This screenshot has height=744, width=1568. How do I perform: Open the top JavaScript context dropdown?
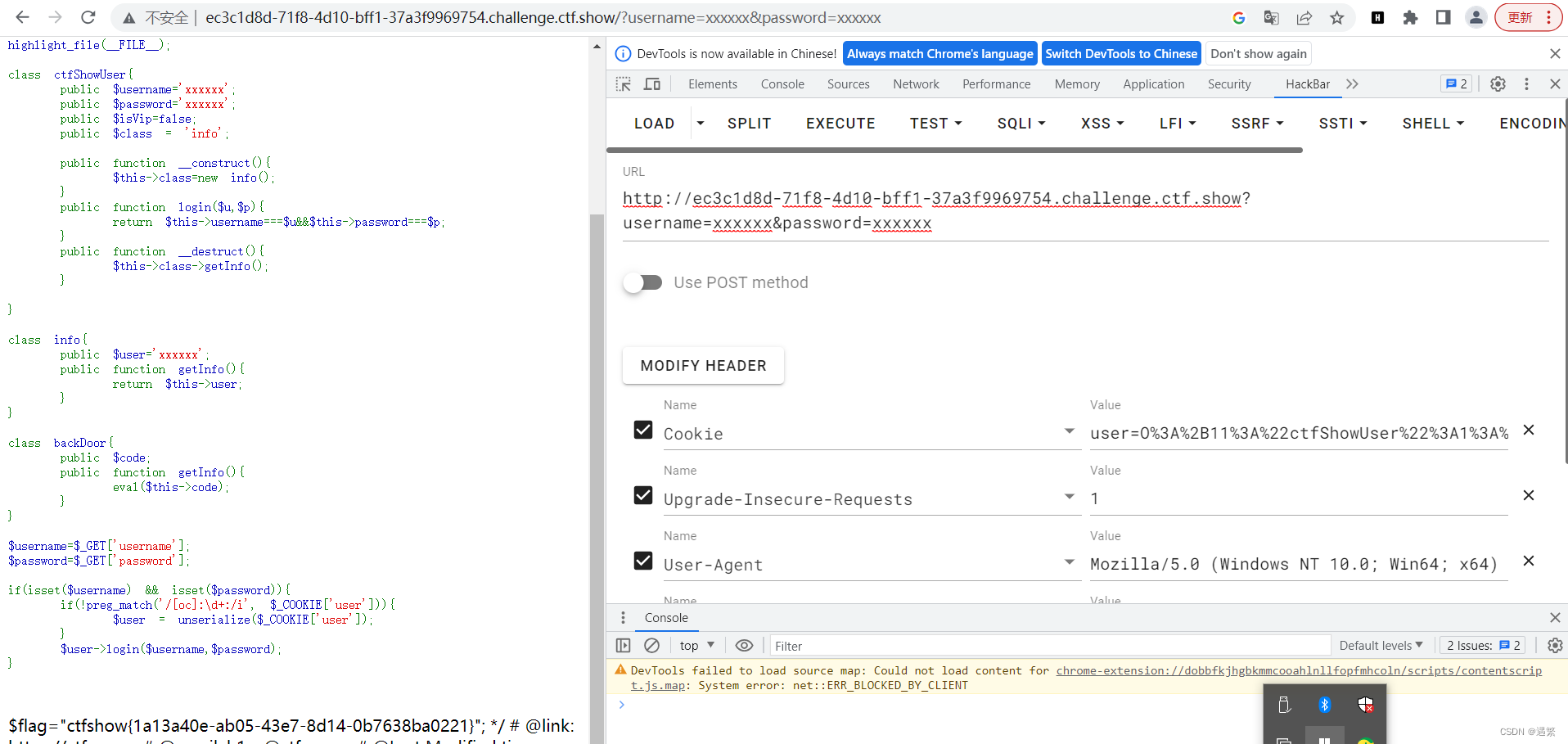point(697,645)
